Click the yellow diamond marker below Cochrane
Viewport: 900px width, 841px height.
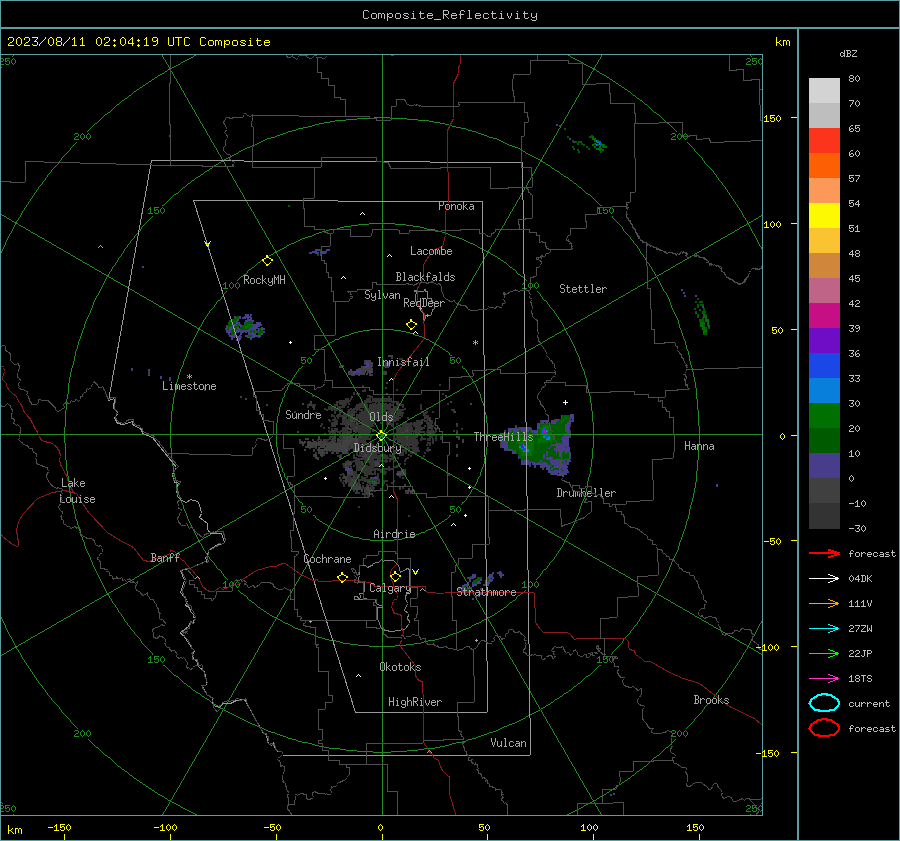(x=343, y=578)
